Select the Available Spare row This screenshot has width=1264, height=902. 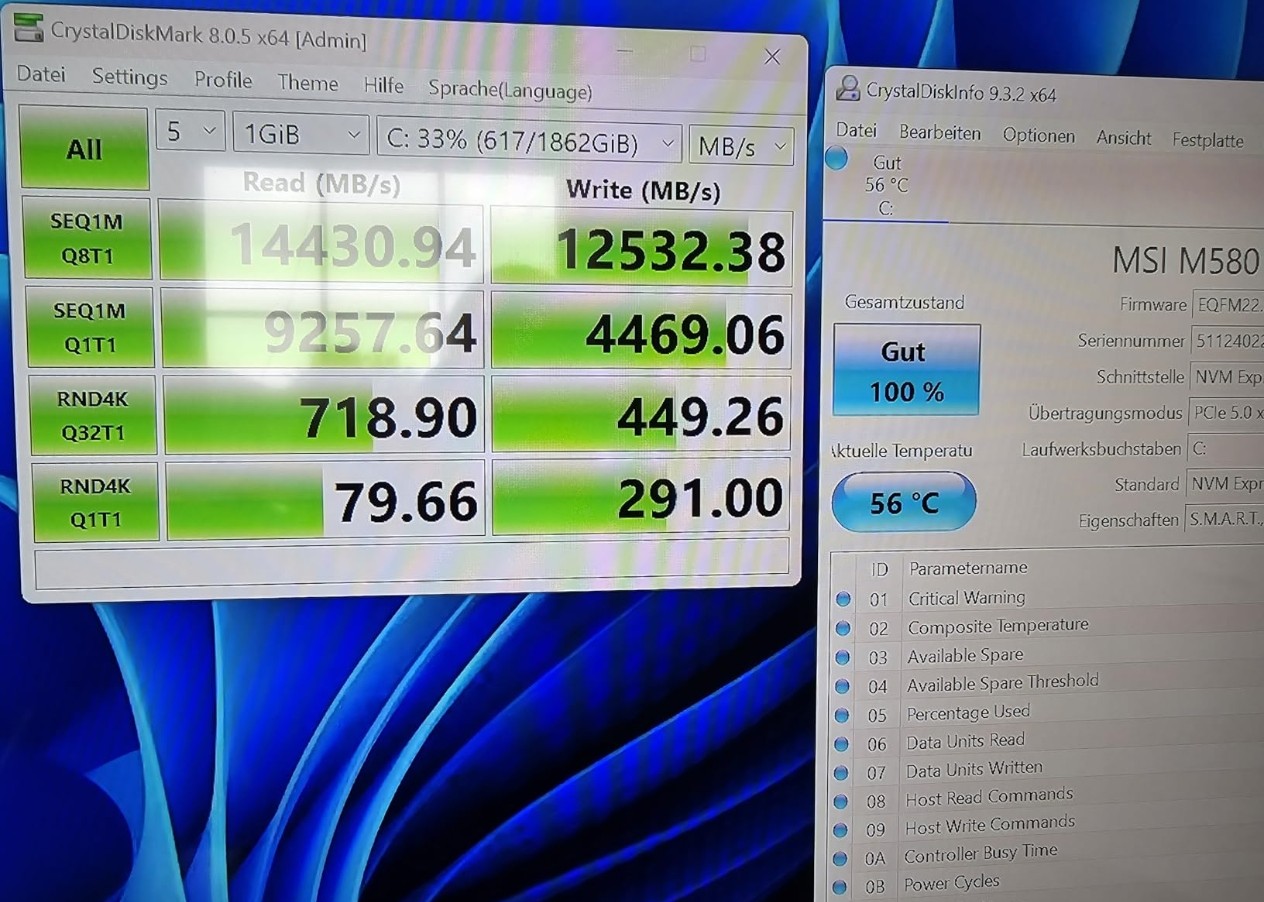click(x=1047, y=656)
